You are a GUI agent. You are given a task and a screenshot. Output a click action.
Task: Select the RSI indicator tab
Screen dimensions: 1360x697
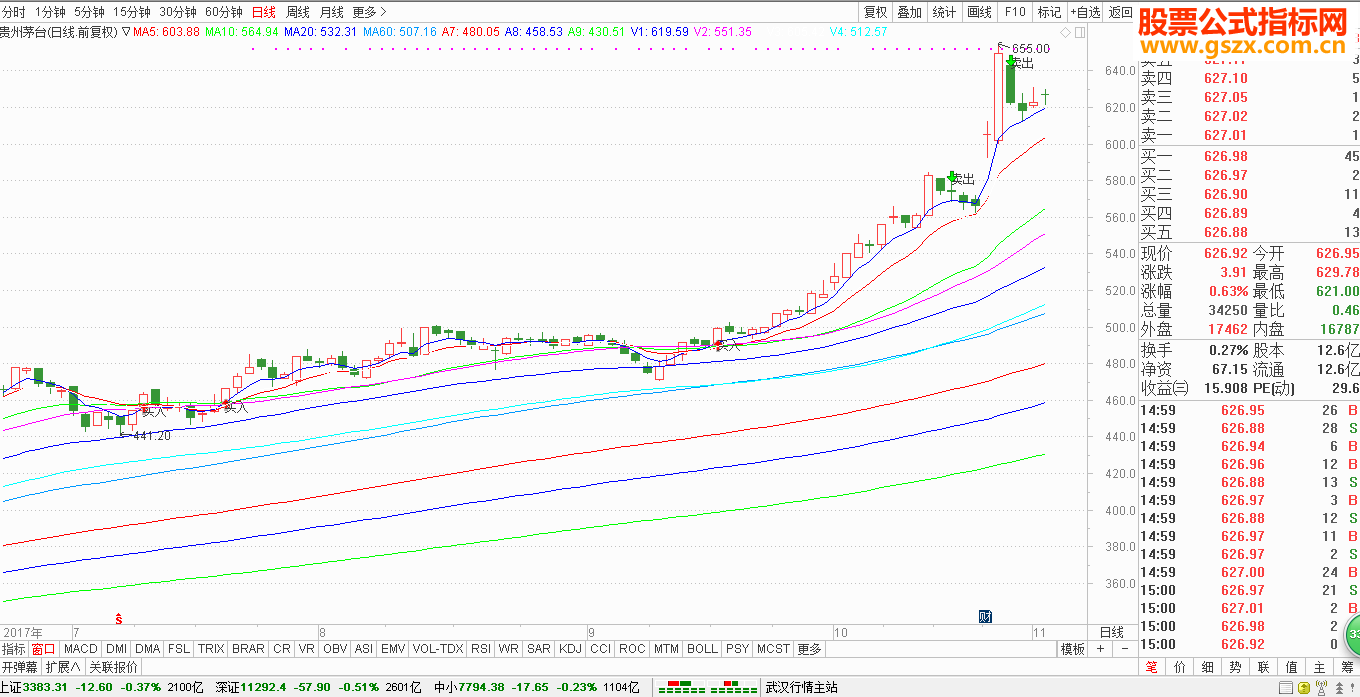pyautogui.click(x=481, y=649)
